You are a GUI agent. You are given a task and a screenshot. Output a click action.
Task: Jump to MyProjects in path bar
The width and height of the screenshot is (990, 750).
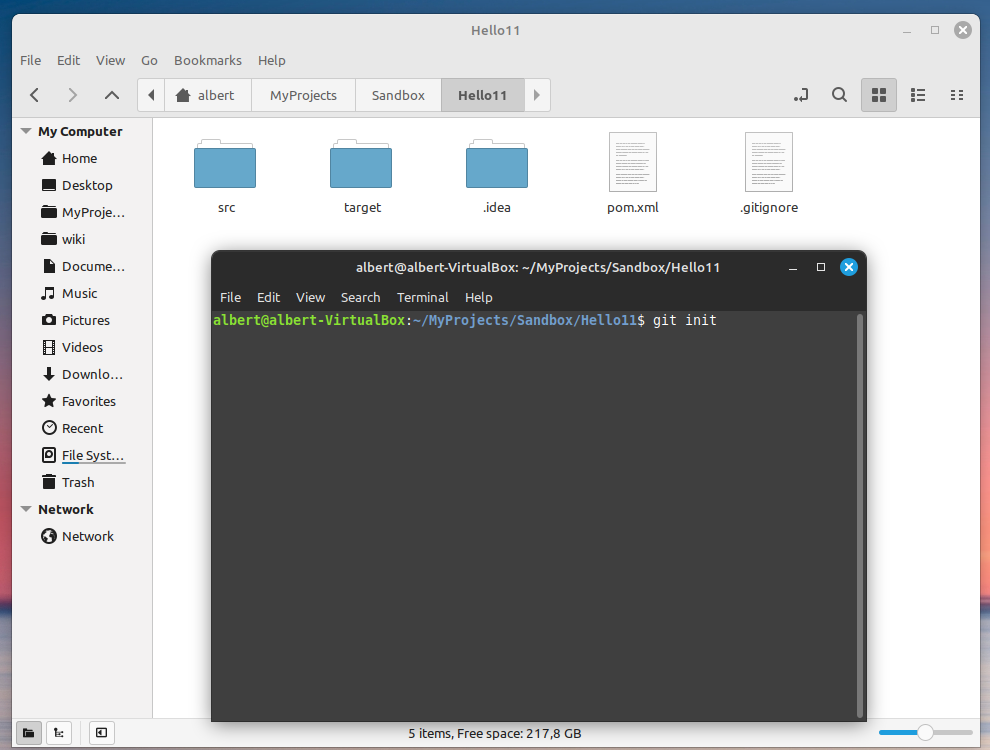click(304, 95)
